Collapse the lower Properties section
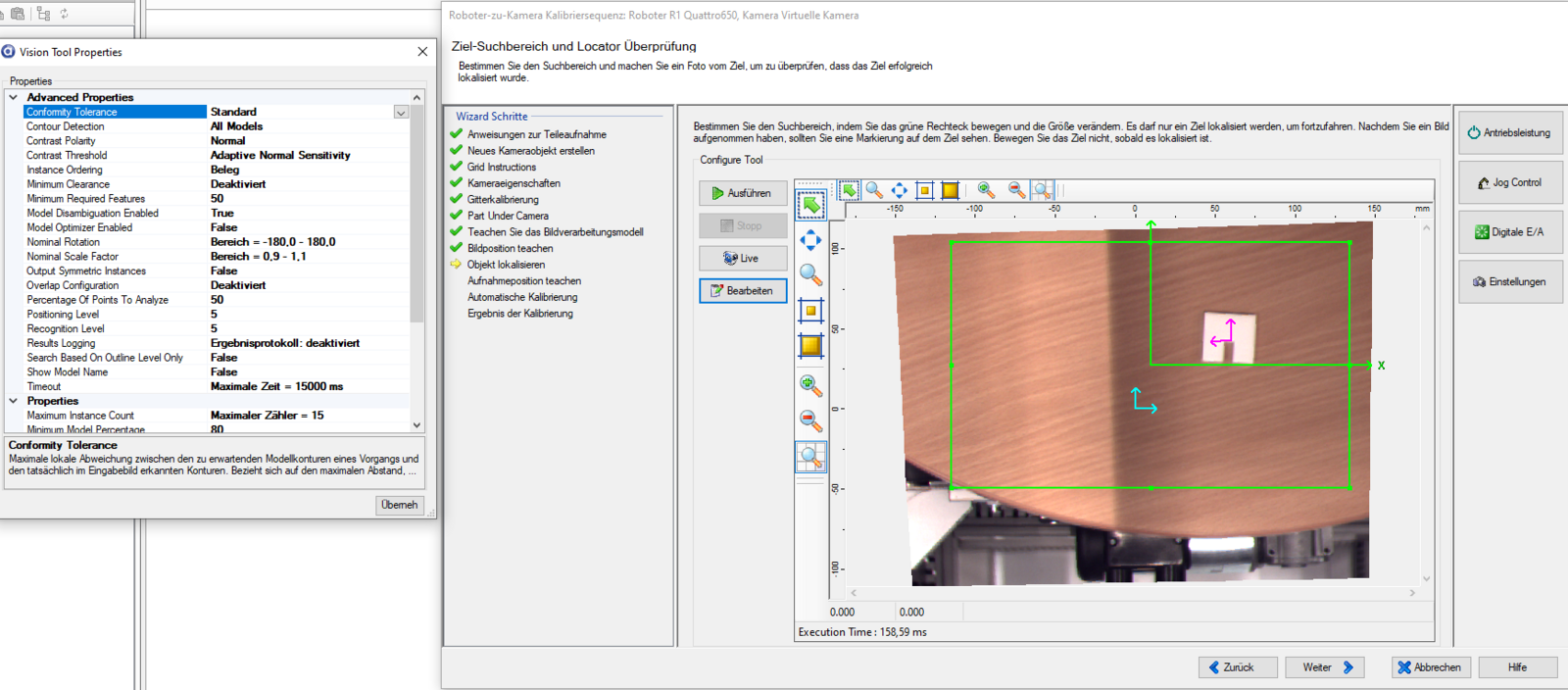The image size is (1568, 690). [x=14, y=401]
